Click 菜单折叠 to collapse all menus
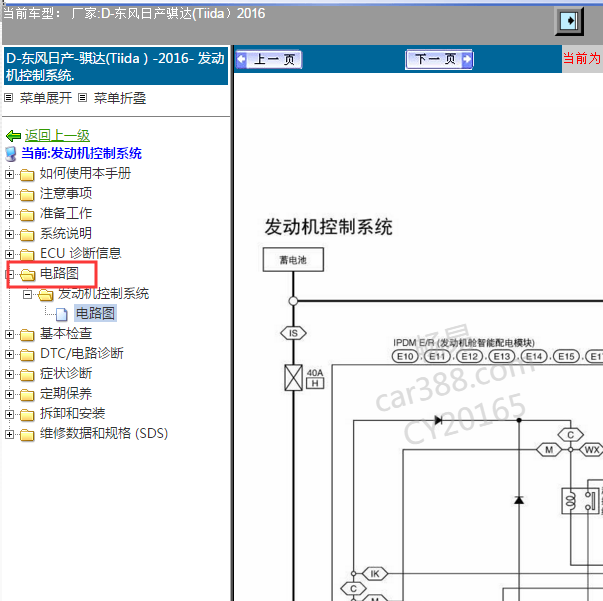The image size is (603, 601). pos(120,98)
